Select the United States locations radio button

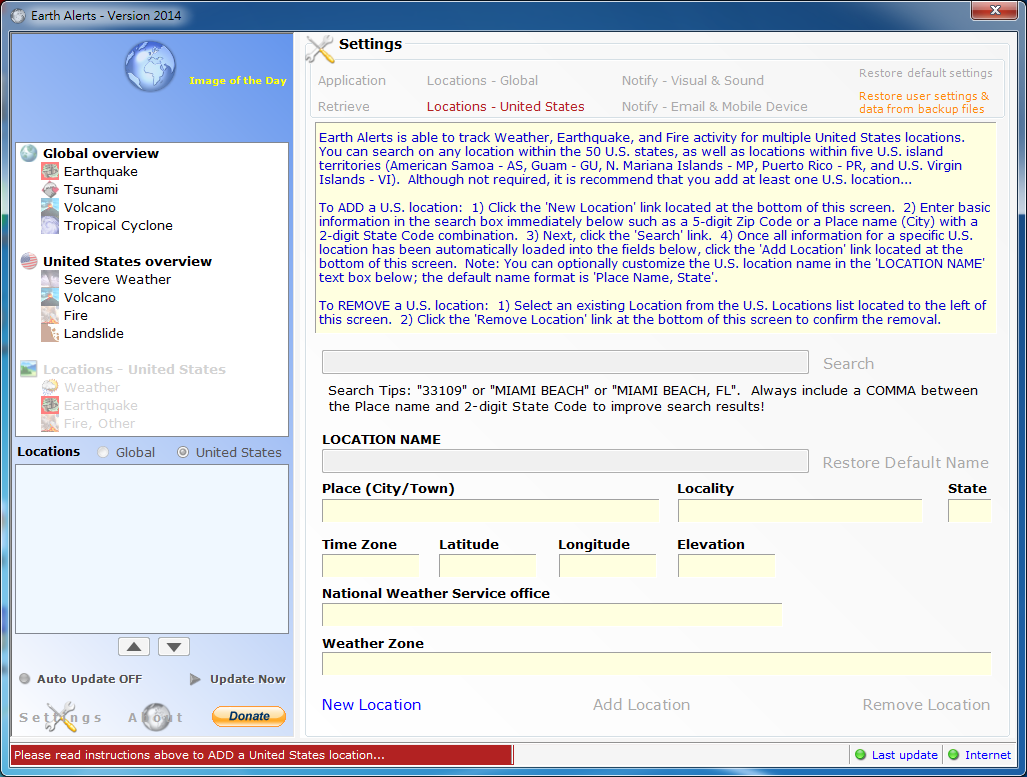coord(183,452)
